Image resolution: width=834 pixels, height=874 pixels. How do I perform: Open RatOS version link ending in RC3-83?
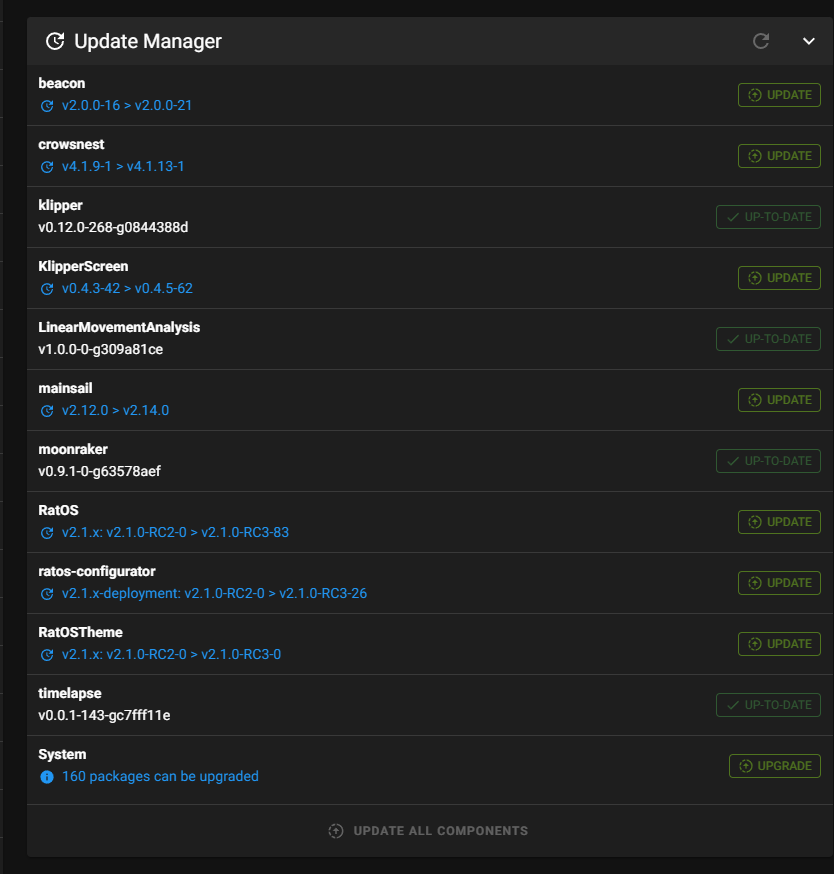pos(176,533)
